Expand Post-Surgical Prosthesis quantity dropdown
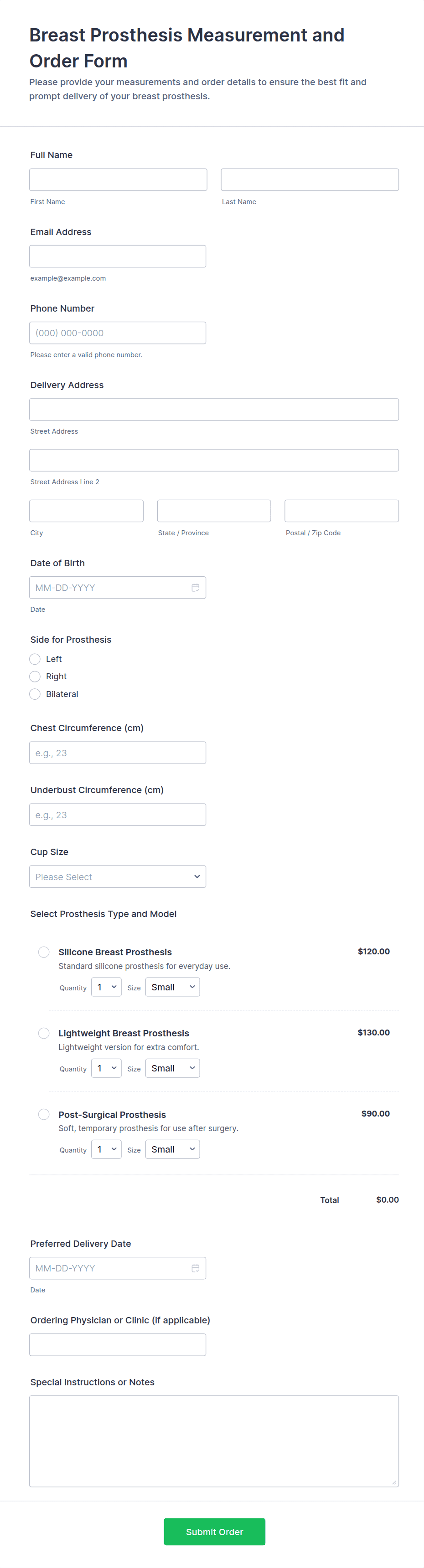This screenshot has height=1568, width=424. pyautogui.click(x=106, y=1149)
